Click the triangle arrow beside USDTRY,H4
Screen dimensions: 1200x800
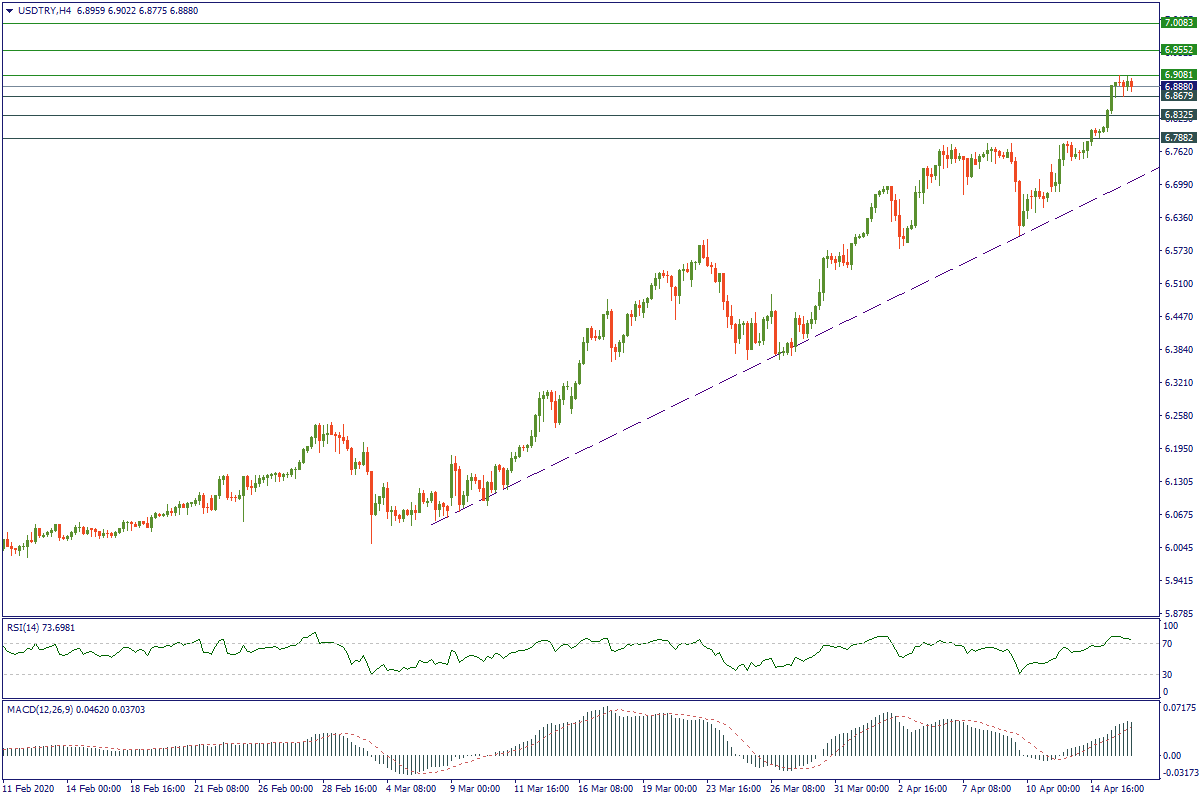(x=10, y=9)
